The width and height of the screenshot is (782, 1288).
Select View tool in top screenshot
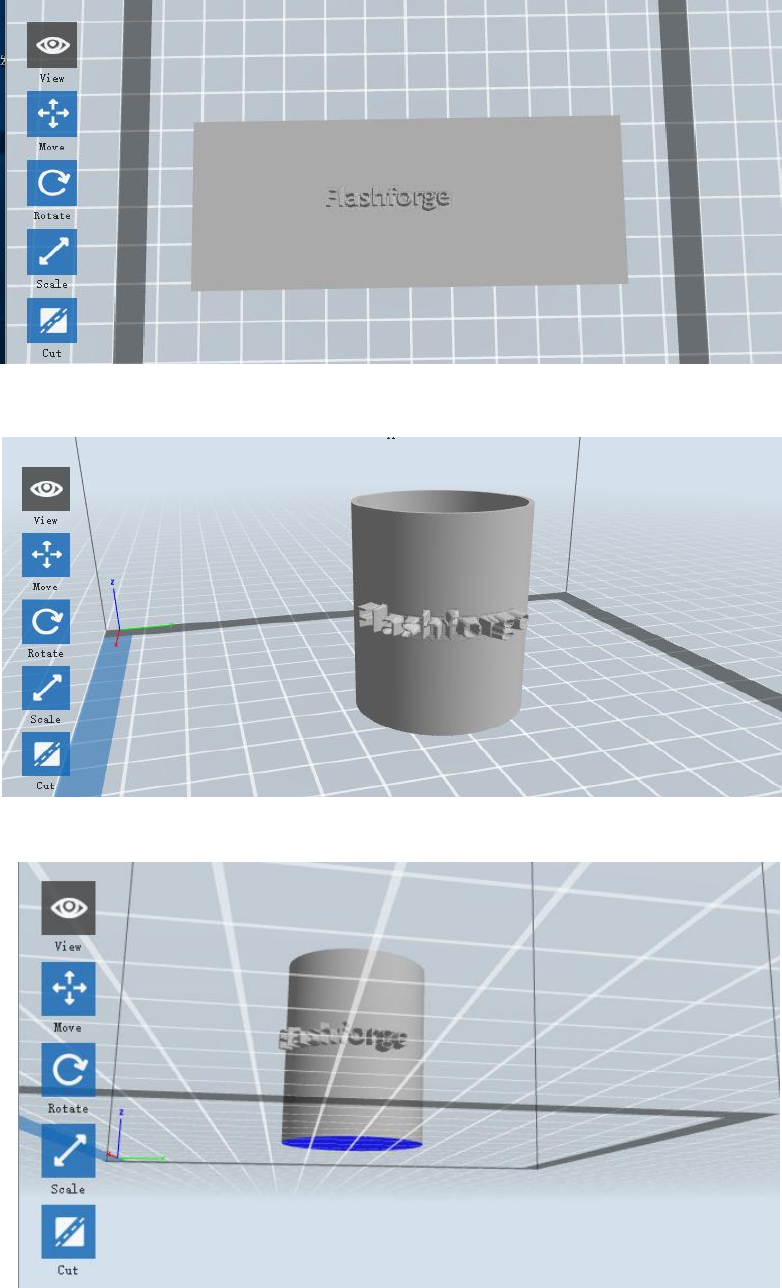click(52, 45)
